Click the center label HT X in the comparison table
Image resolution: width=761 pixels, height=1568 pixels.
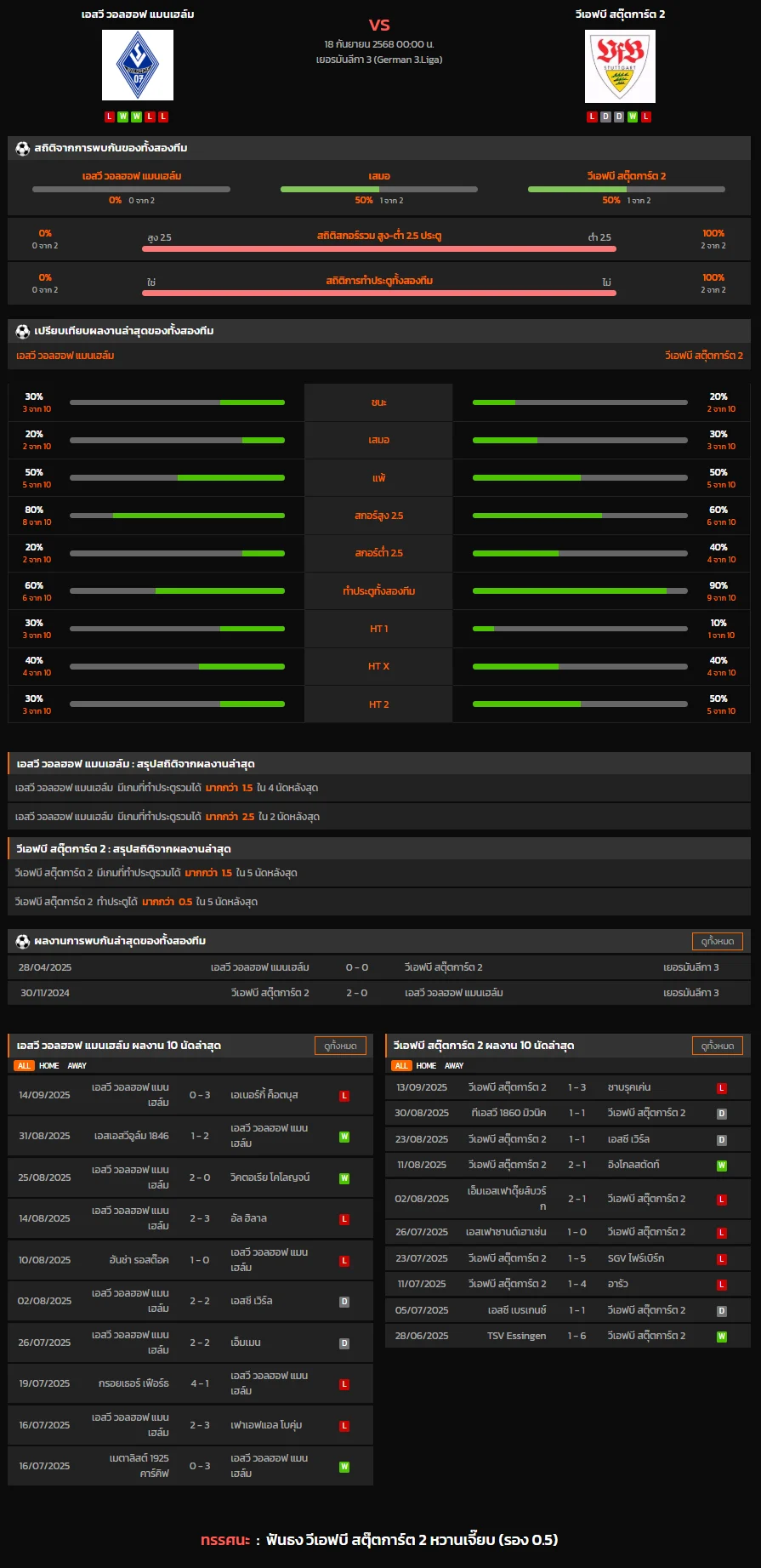(x=379, y=667)
